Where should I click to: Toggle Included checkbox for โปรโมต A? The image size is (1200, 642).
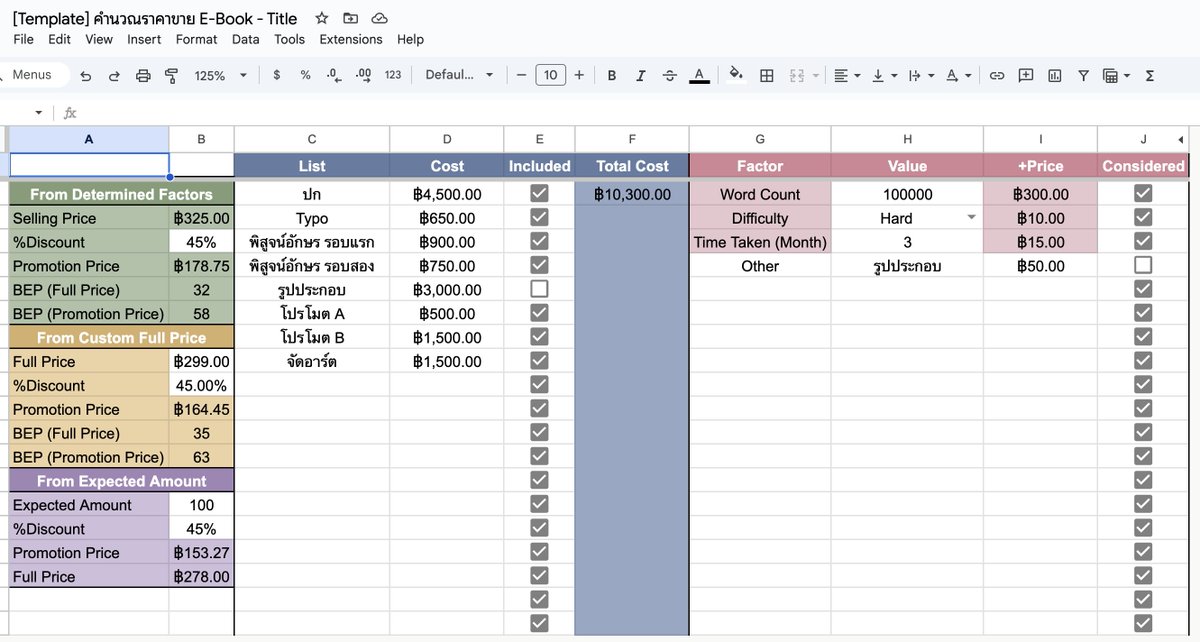pyautogui.click(x=540, y=313)
